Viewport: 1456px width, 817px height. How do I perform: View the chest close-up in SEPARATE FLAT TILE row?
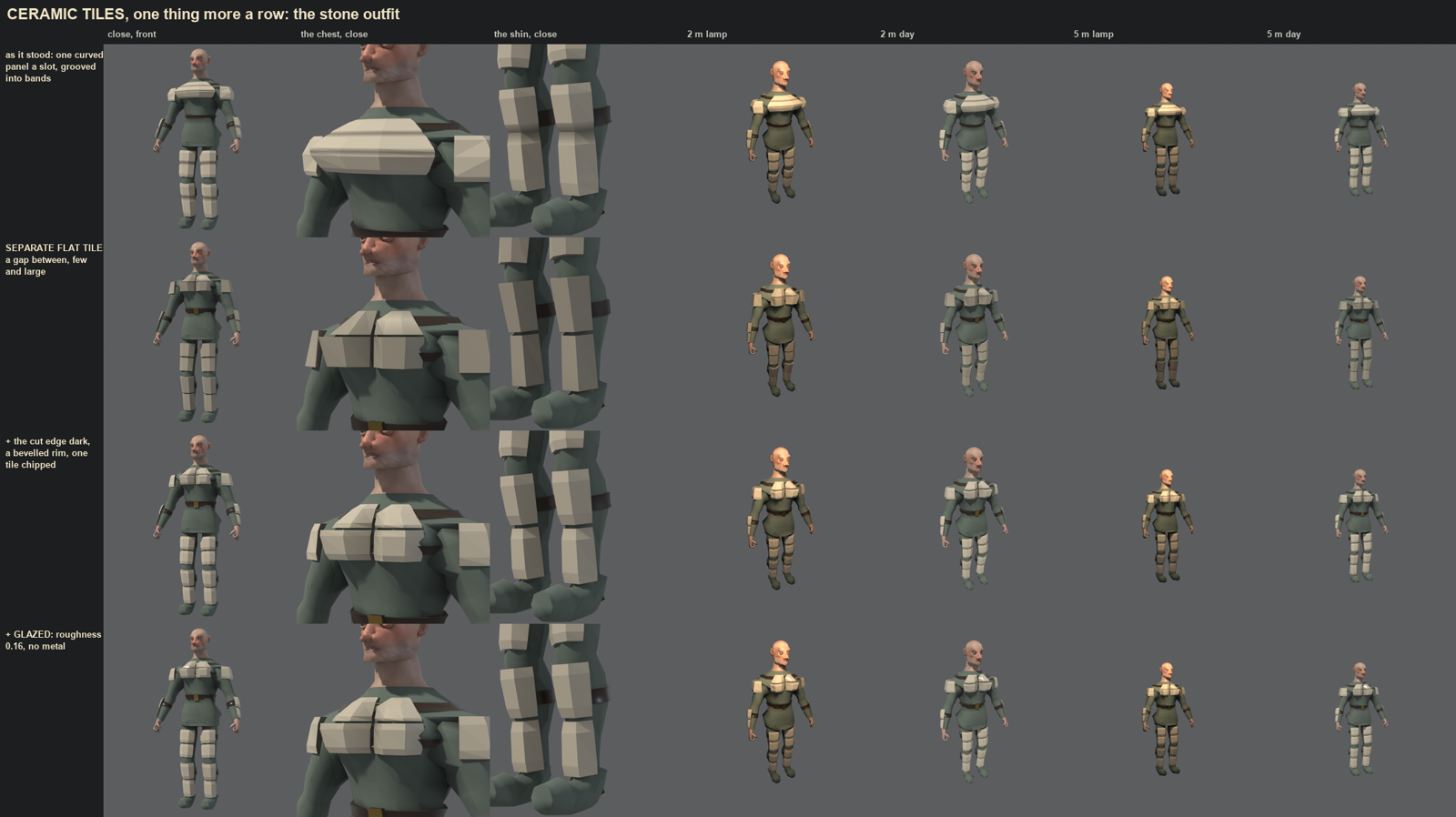click(393, 334)
